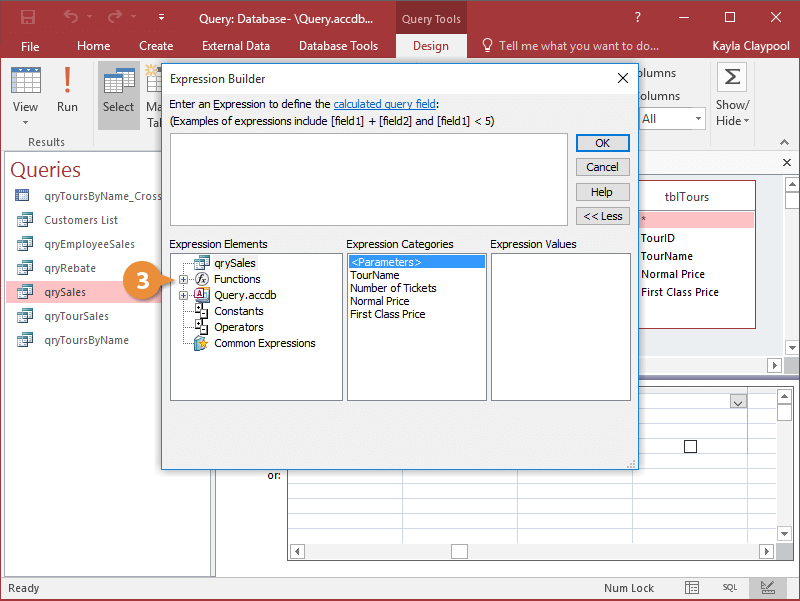Click the OK button in Expression Builder
The height and width of the screenshot is (601, 800).
[x=602, y=143]
